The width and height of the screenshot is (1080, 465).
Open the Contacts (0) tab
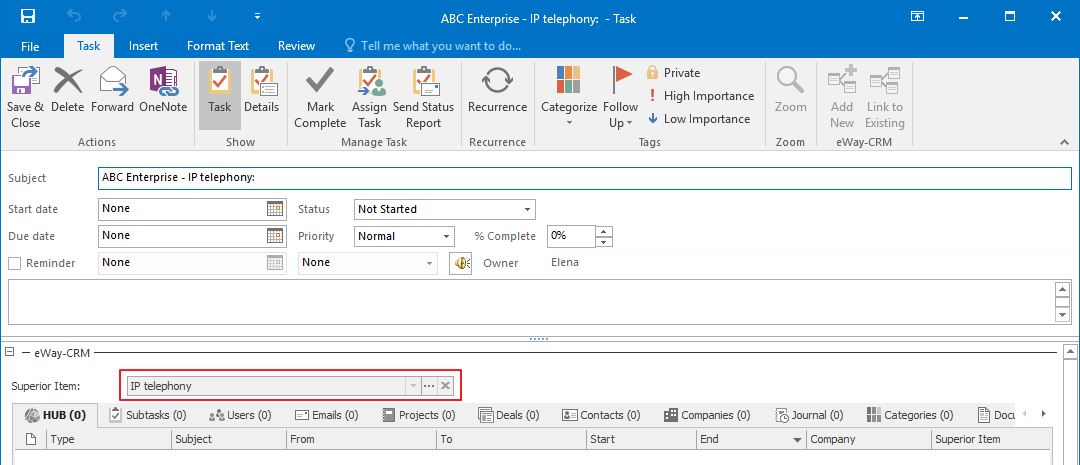point(601,415)
